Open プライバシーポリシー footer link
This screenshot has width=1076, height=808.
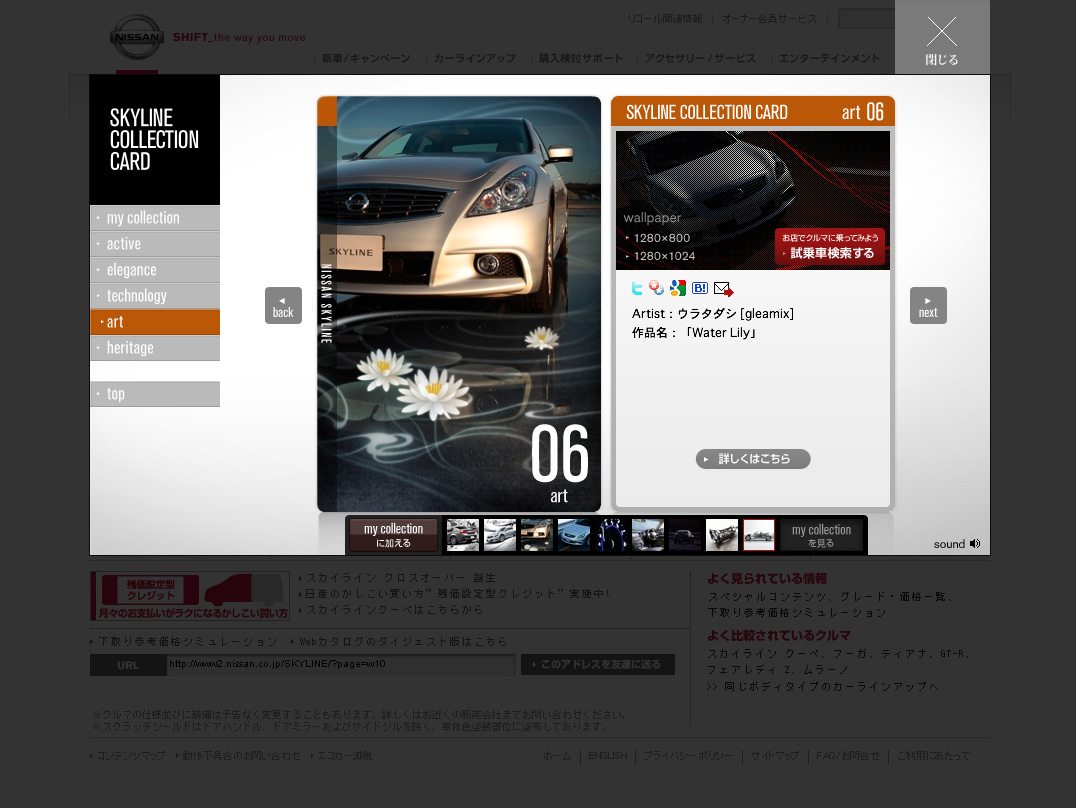tap(688, 755)
